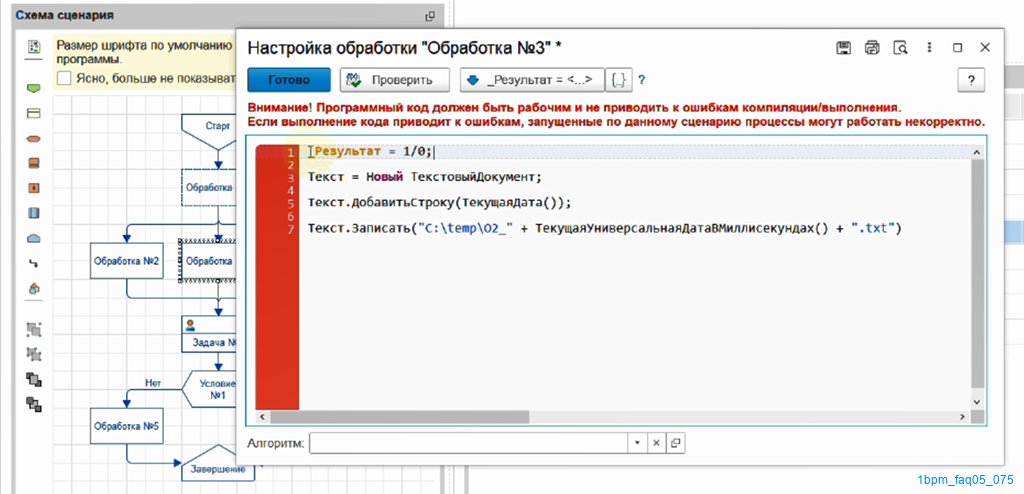Detach the Схема сценария panel into a window
Viewport: 1024px width, 494px height.
click(430, 16)
